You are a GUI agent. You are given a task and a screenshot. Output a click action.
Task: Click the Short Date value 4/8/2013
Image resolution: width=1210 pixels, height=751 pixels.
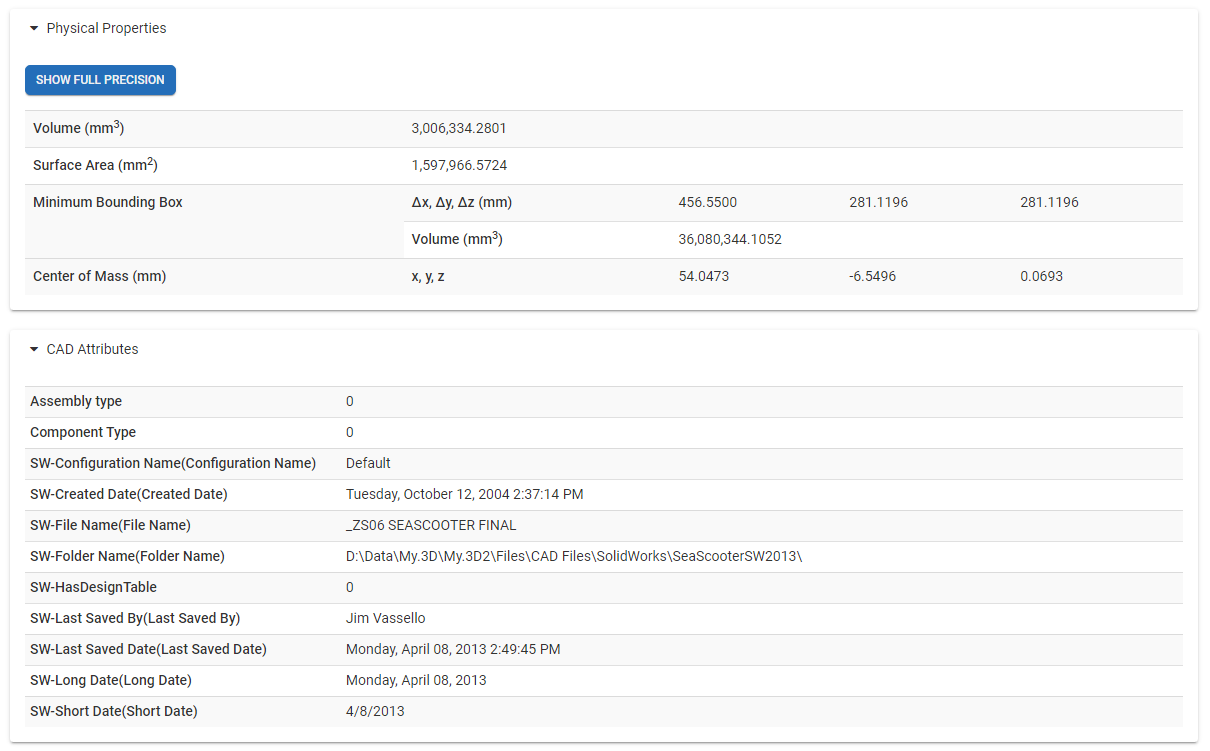click(x=375, y=712)
